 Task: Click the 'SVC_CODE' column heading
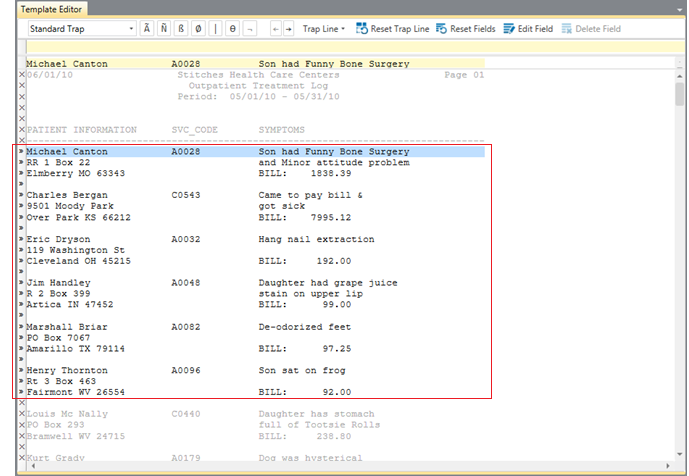195,130
